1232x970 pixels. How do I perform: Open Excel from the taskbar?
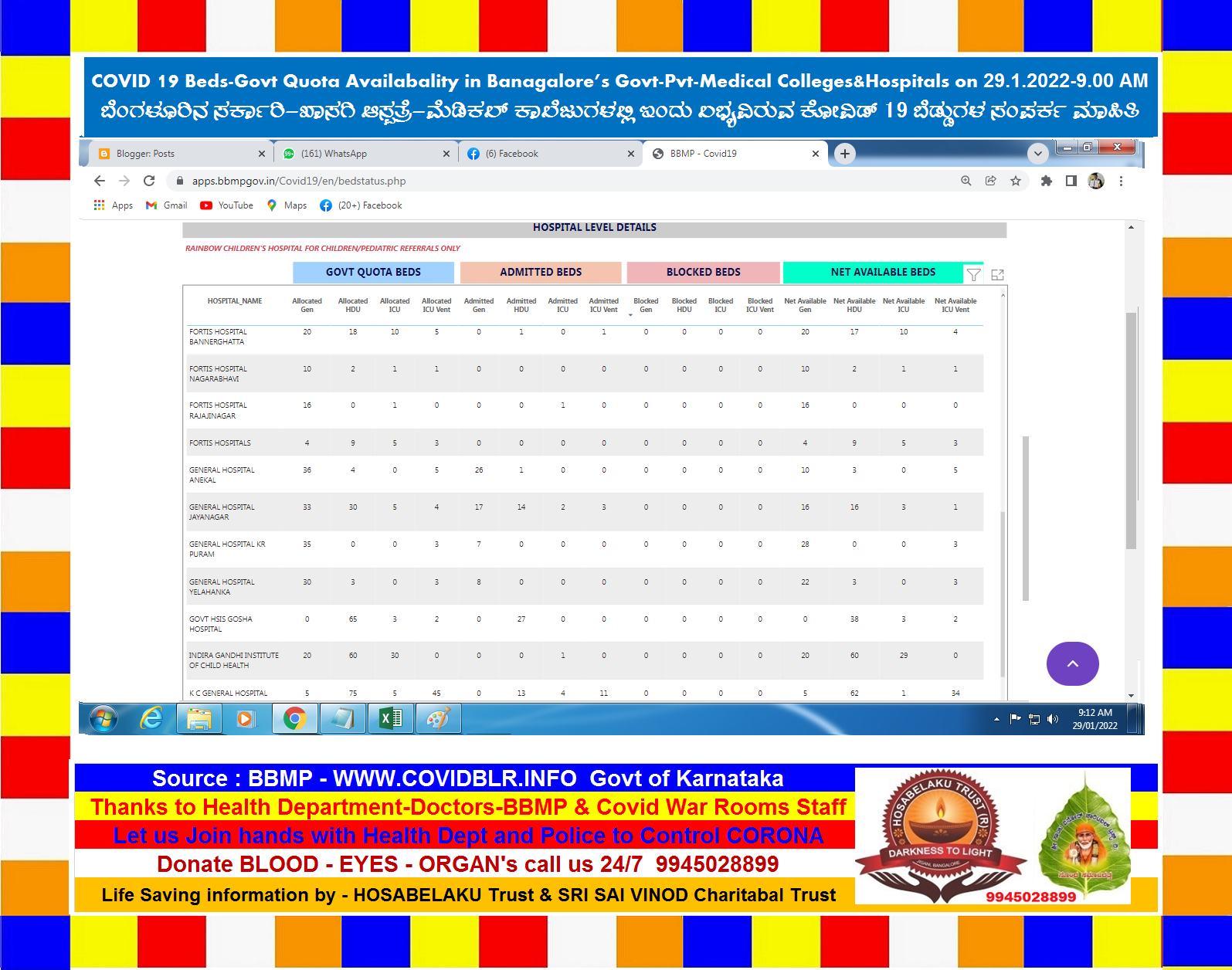point(391,719)
